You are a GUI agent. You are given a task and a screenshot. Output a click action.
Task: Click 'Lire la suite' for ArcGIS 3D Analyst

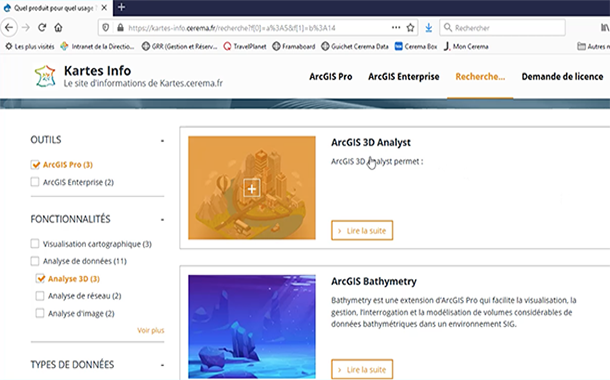pos(362,231)
